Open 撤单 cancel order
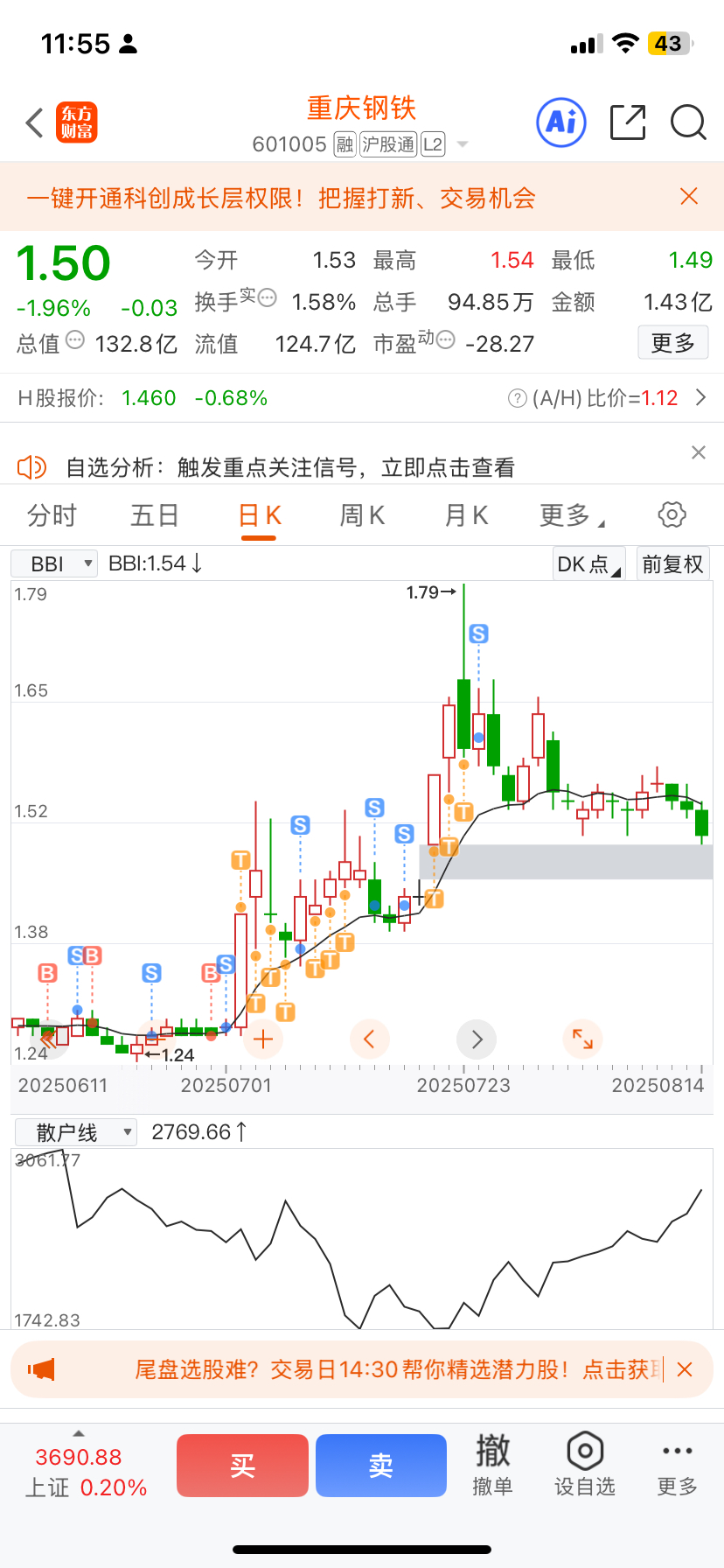Screen dimensions: 724x1568 click(x=492, y=1465)
